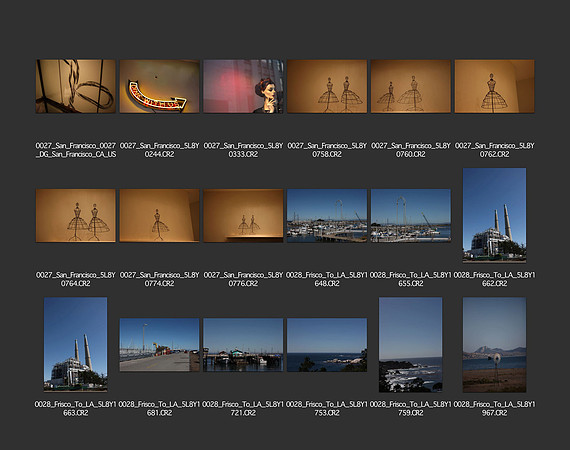The height and width of the screenshot is (450, 570).
Task: Click the filename label 0027_San_Francisco_5L8Y0764.CR2
Action: [76, 279]
